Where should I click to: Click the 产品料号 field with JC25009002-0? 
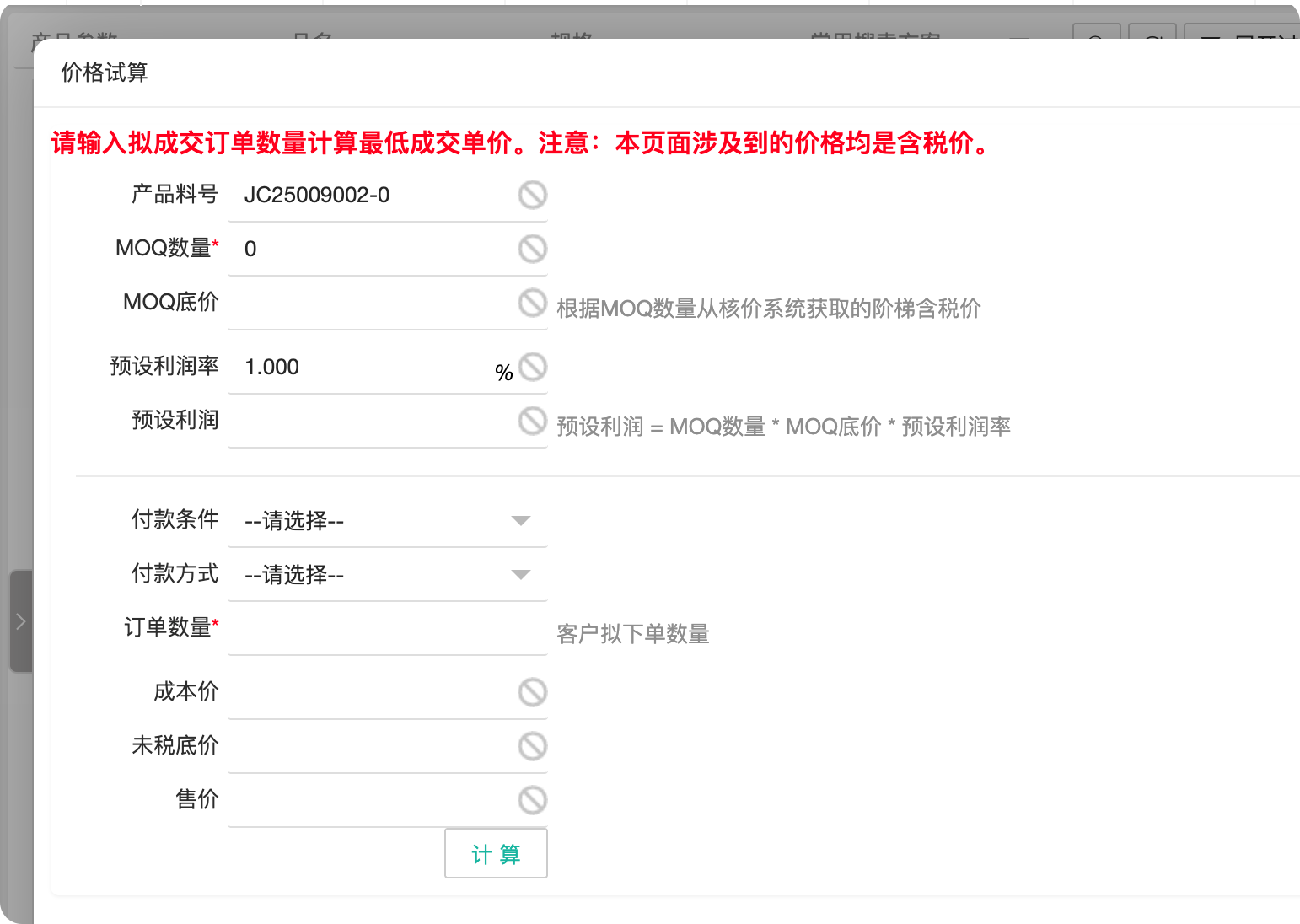click(371, 195)
